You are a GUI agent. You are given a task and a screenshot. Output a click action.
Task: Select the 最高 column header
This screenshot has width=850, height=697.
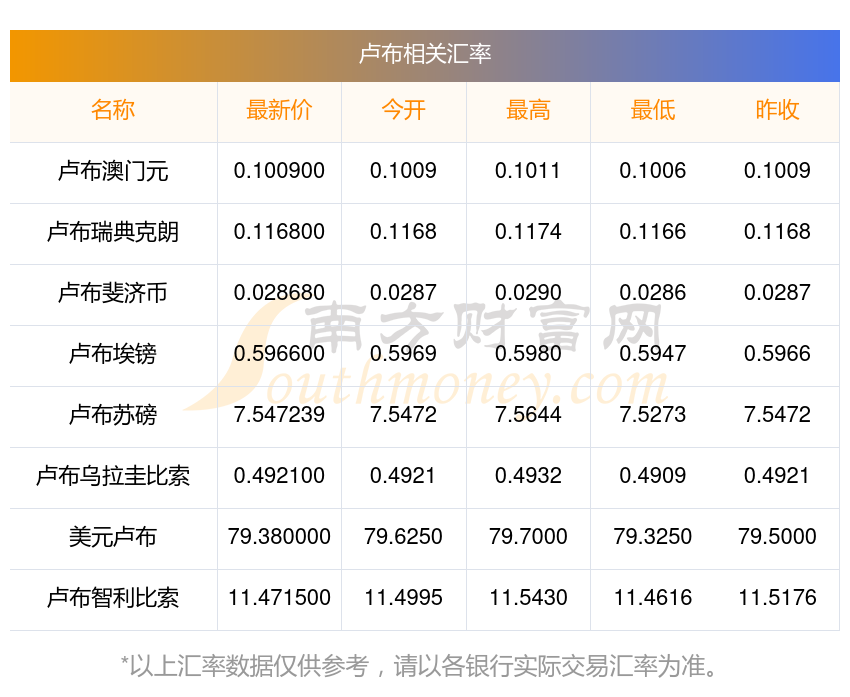tap(528, 111)
